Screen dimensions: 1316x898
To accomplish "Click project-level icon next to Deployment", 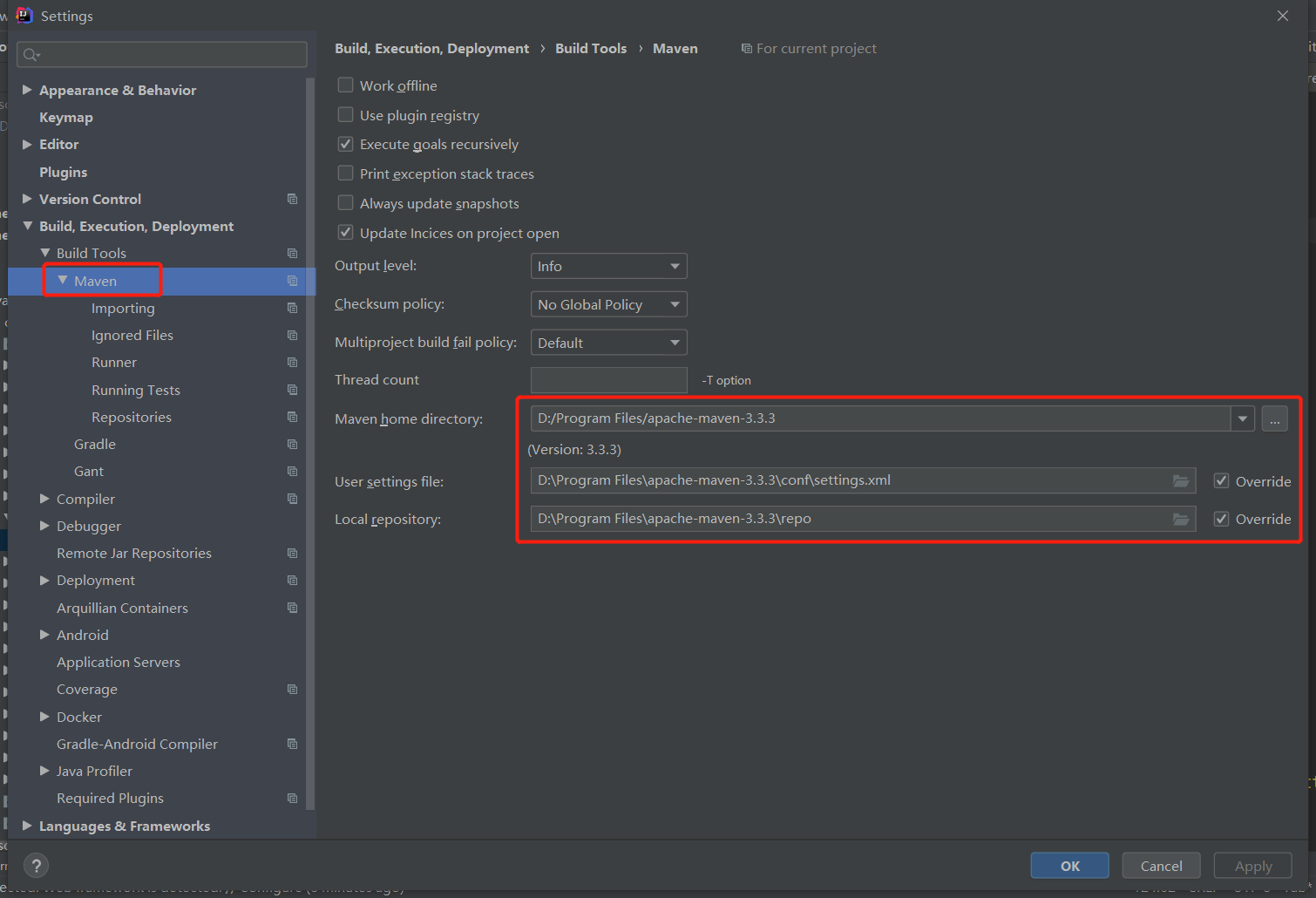I will [x=293, y=580].
